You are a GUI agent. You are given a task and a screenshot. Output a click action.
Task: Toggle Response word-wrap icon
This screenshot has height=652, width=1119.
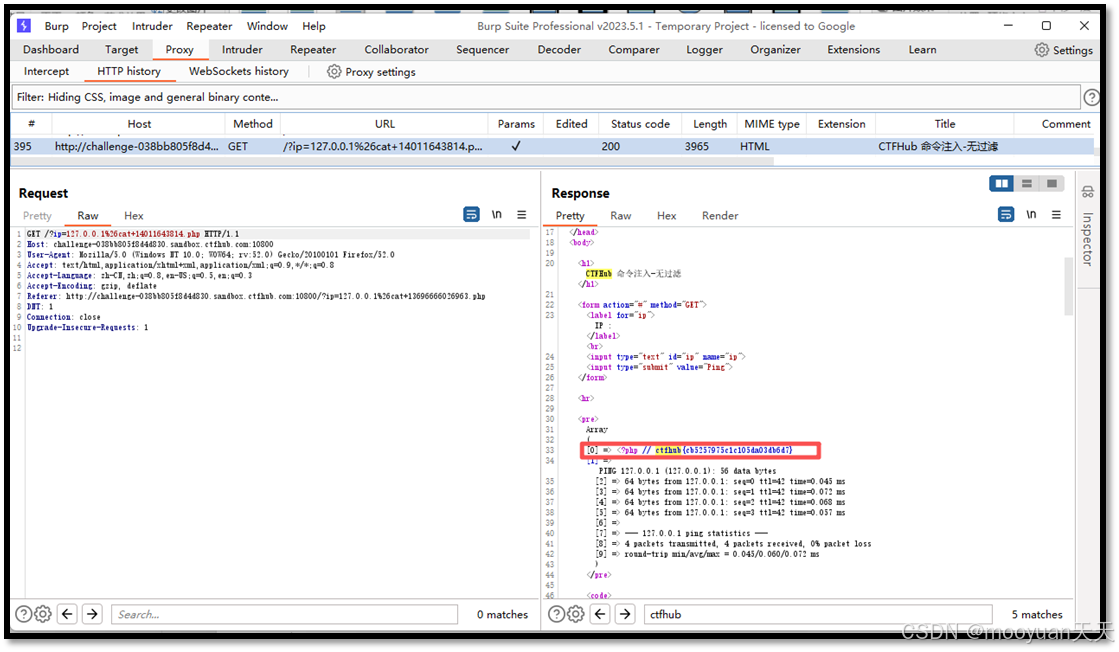tap(1006, 215)
